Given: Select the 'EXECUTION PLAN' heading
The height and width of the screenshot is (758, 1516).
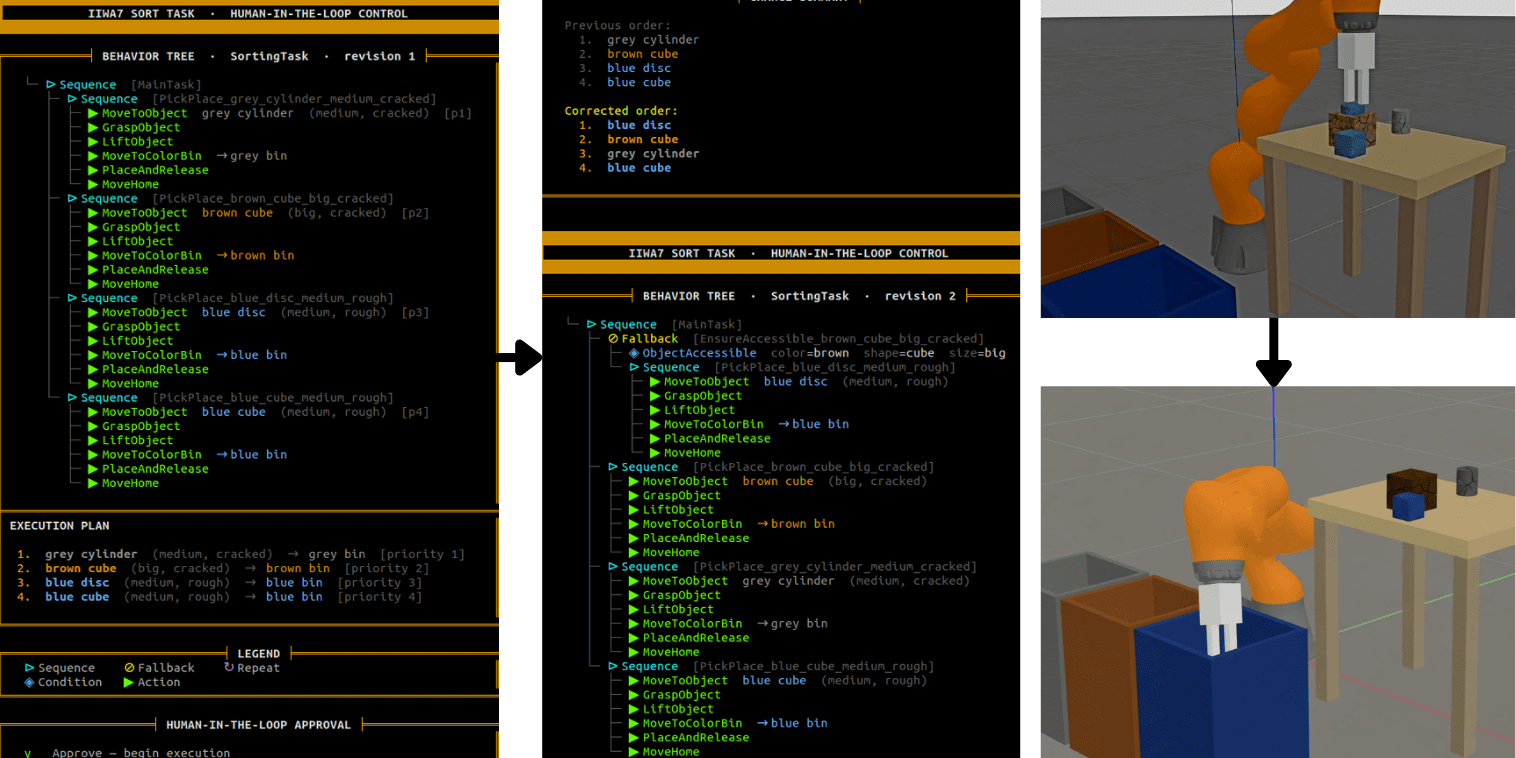Looking at the screenshot, I should click(x=60, y=526).
